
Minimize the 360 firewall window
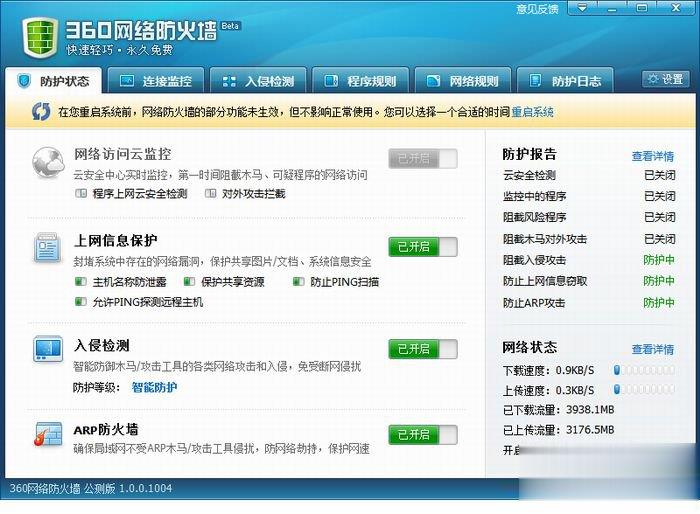pos(612,8)
